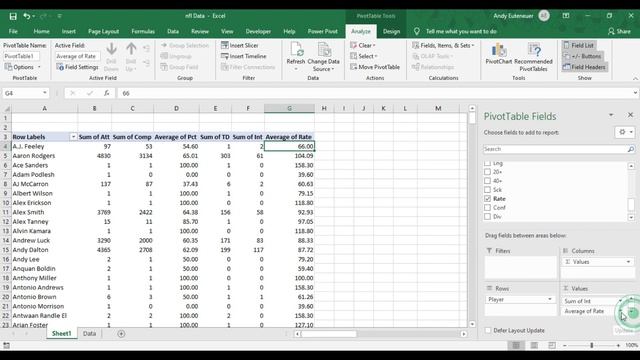Check the 40+ field checkbox

pyautogui.click(x=487, y=181)
